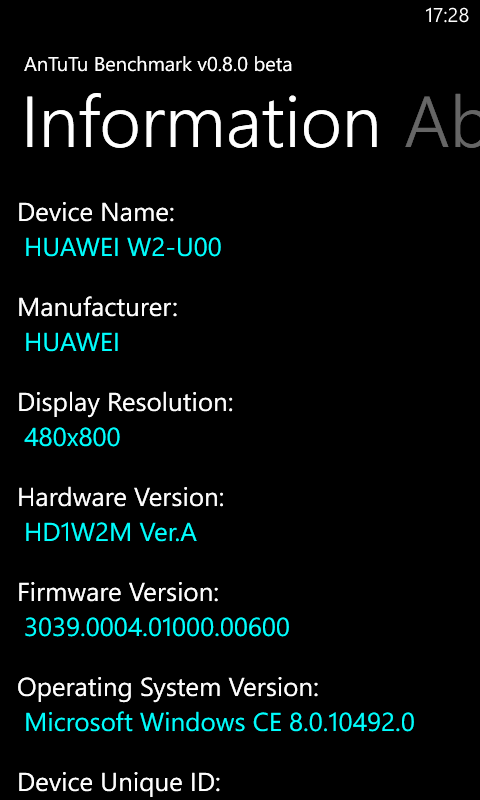Select the Display Resolution label
This screenshot has width=480, height=800.
click(x=125, y=403)
